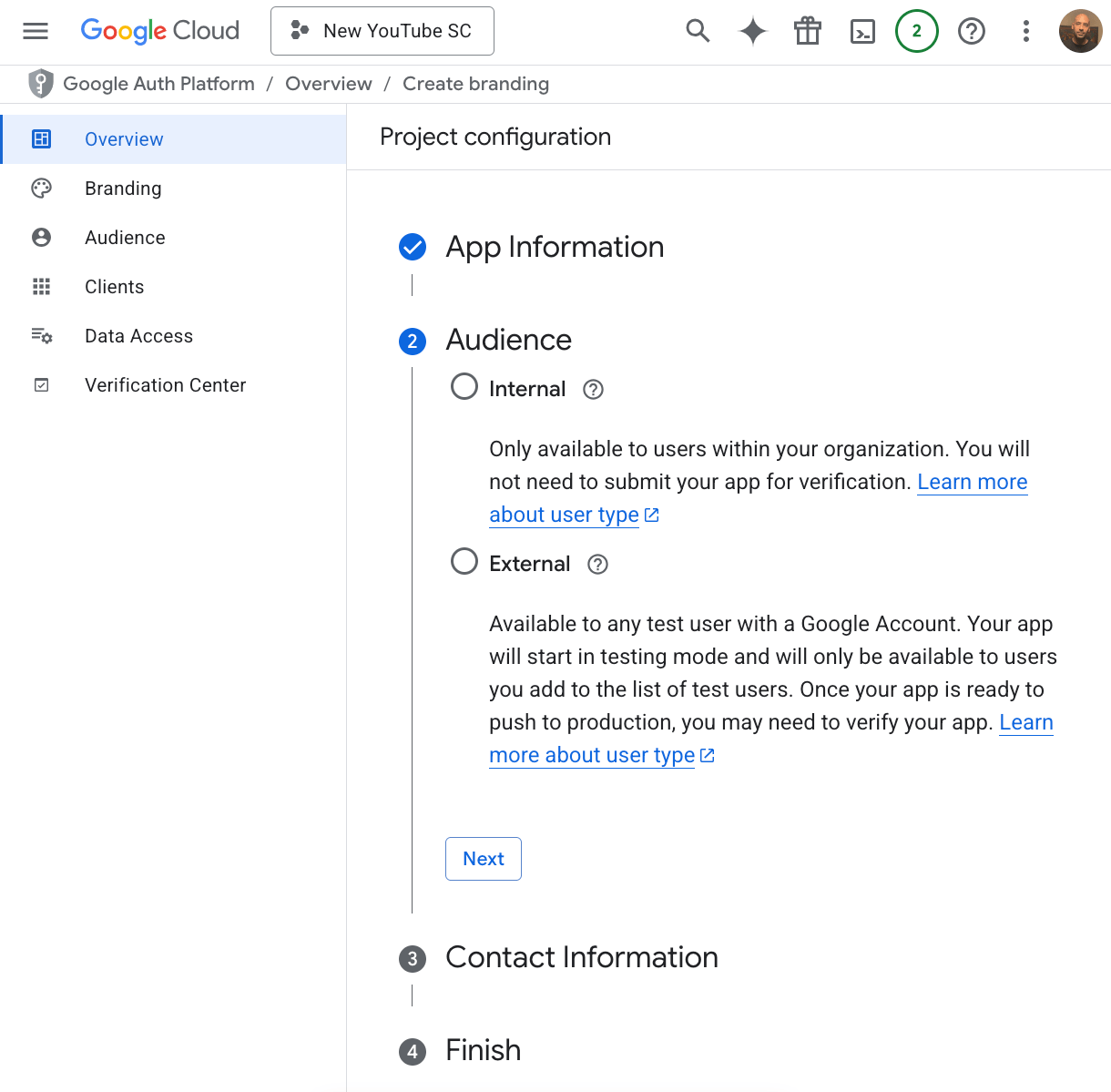Open the help question mark menu

point(972,31)
